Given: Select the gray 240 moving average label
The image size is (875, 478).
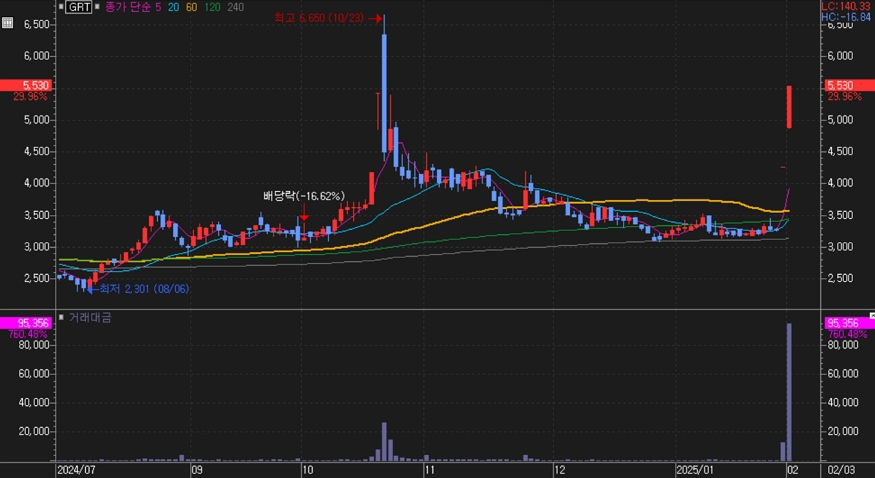Looking at the screenshot, I should (x=235, y=7).
